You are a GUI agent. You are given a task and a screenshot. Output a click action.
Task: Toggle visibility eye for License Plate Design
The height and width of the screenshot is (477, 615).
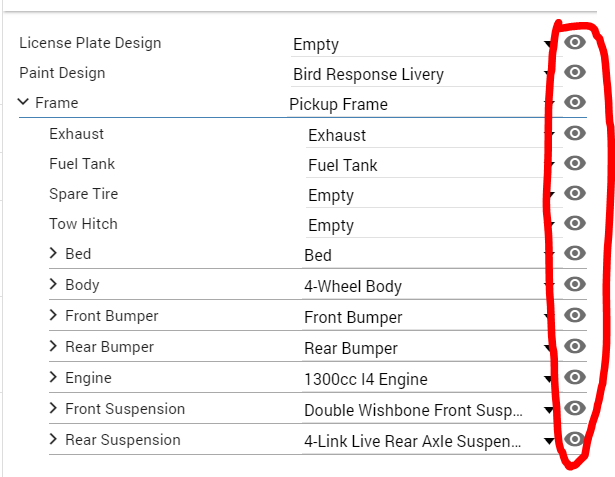tap(575, 42)
